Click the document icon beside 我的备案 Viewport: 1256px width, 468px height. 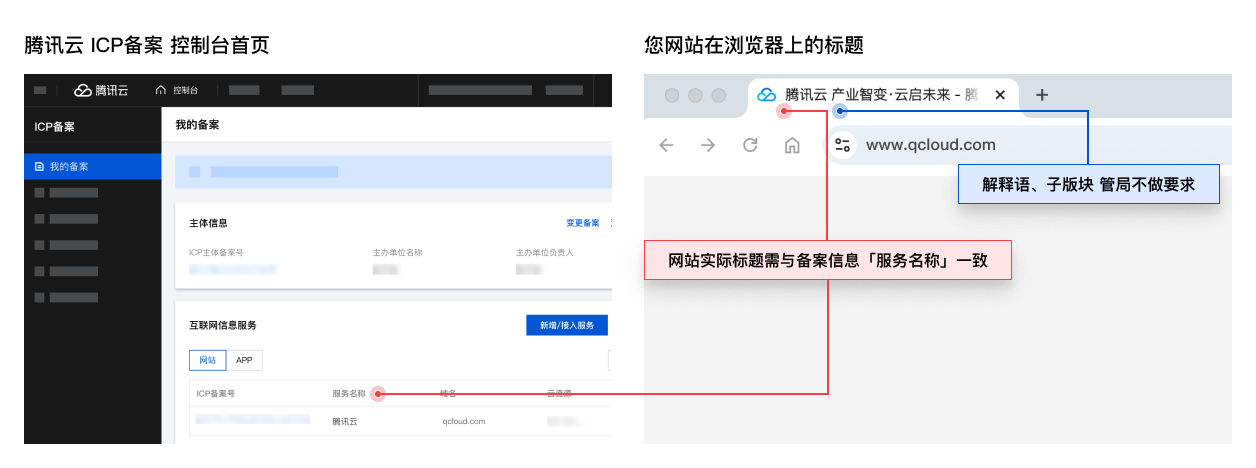[39, 166]
